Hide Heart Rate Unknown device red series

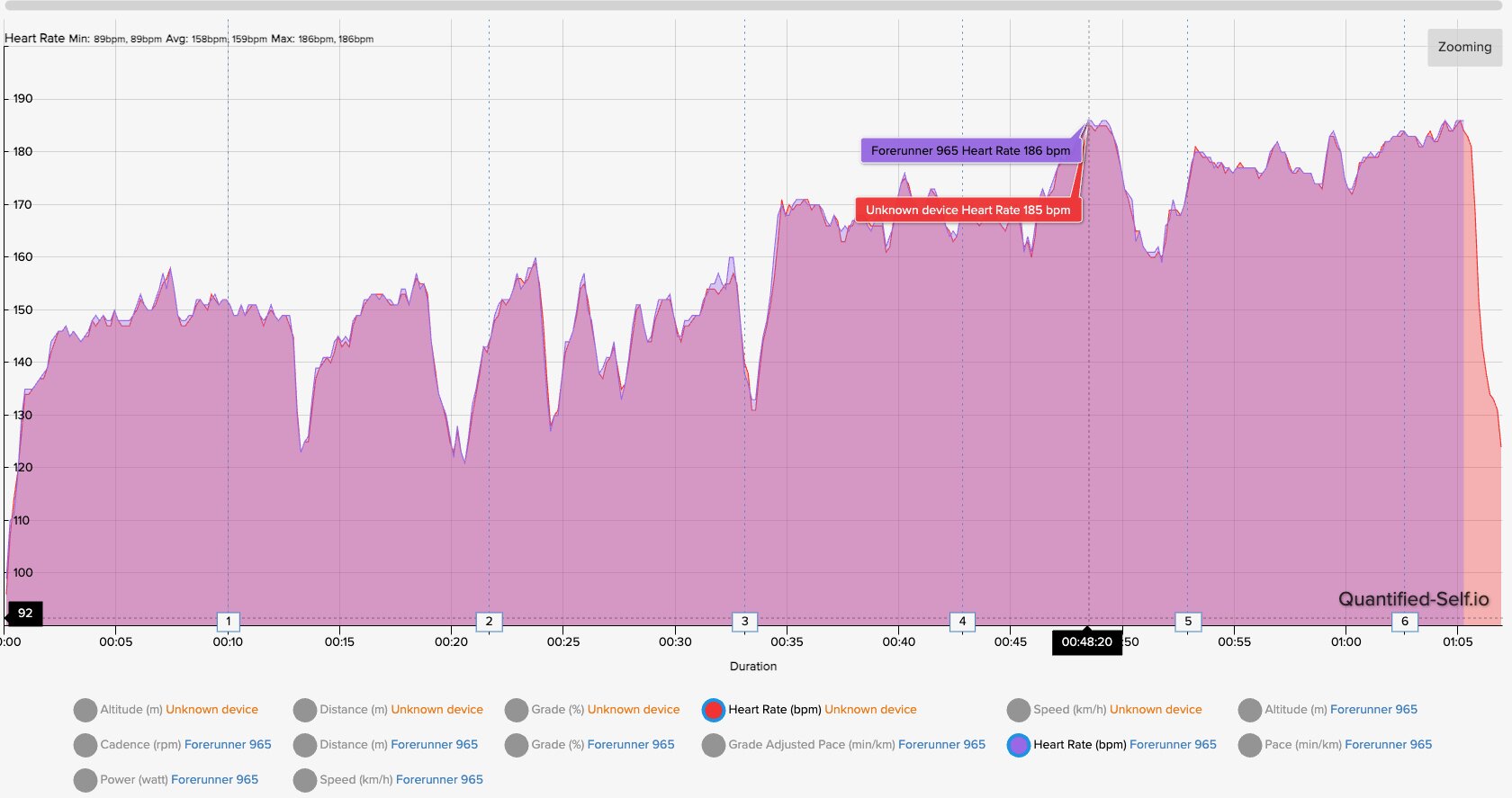click(x=714, y=710)
